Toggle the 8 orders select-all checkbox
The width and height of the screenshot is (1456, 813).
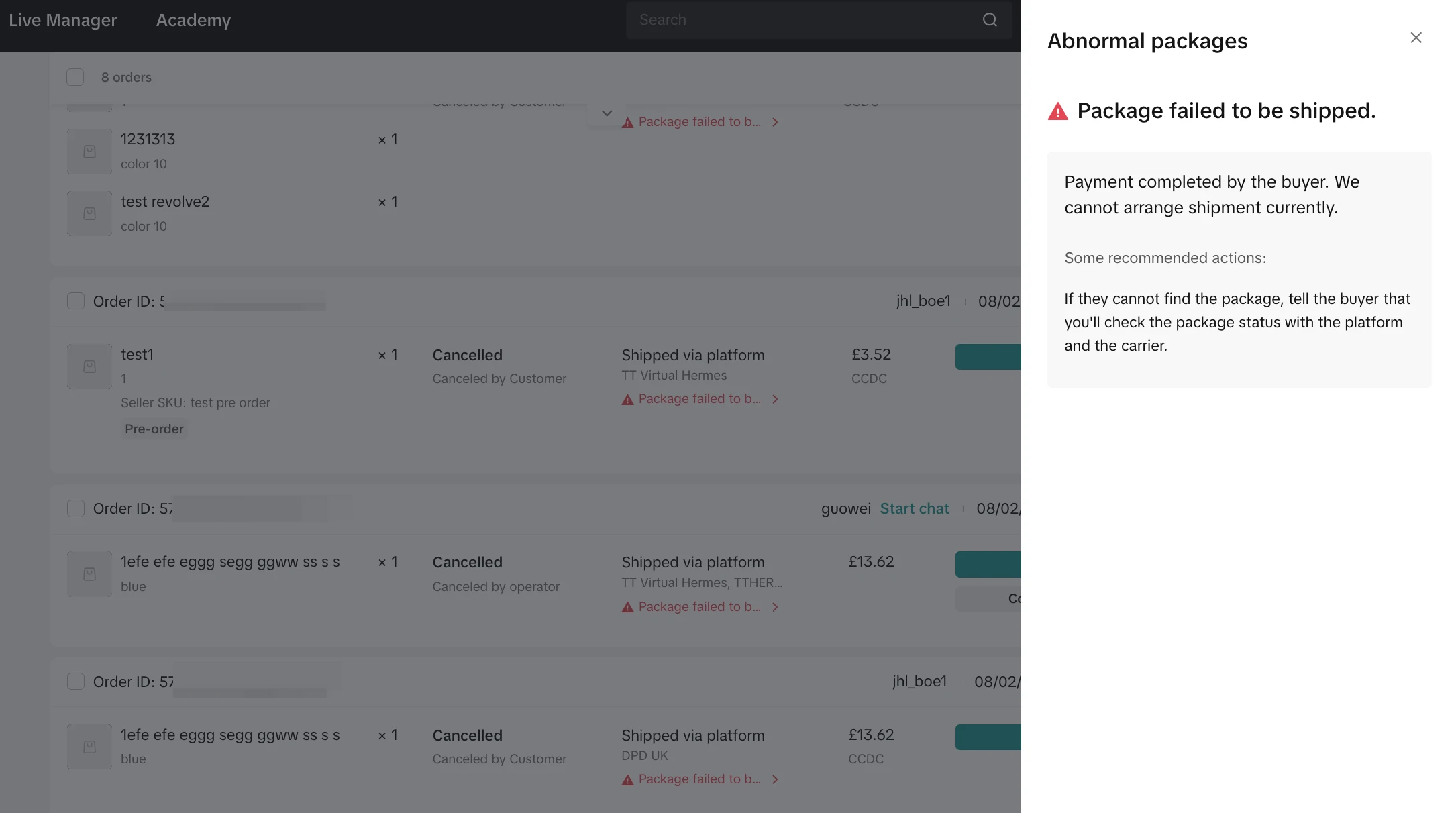point(75,77)
